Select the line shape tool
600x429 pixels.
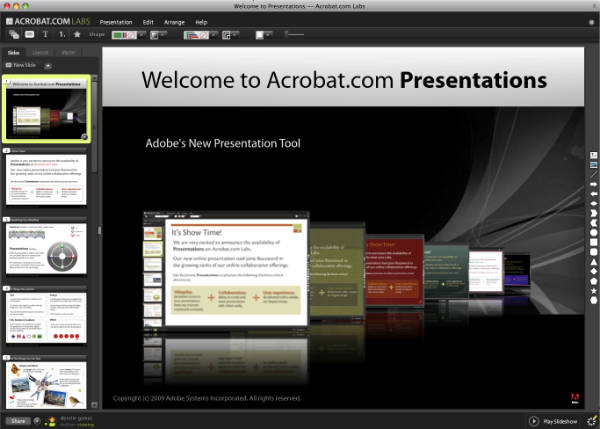click(593, 175)
